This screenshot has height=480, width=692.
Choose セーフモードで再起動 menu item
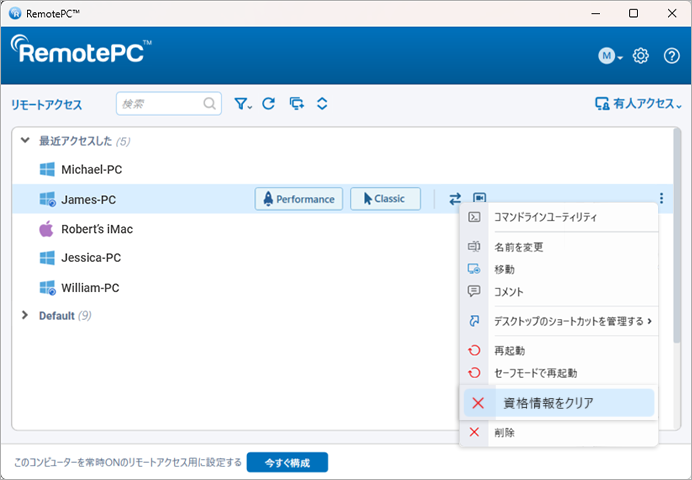click(x=559, y=373)
